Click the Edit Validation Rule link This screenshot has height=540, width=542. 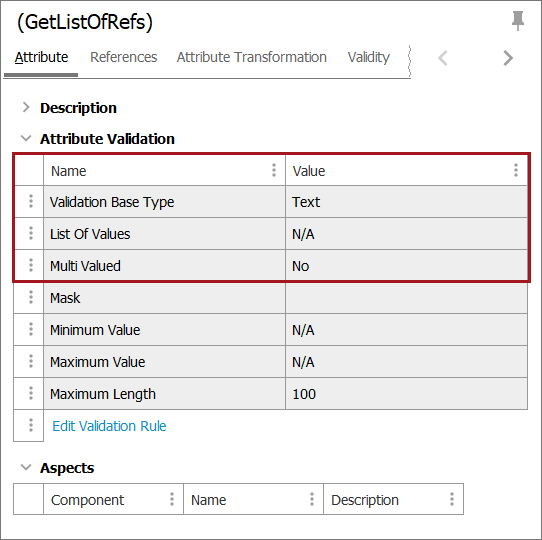(x=109, y=426)
